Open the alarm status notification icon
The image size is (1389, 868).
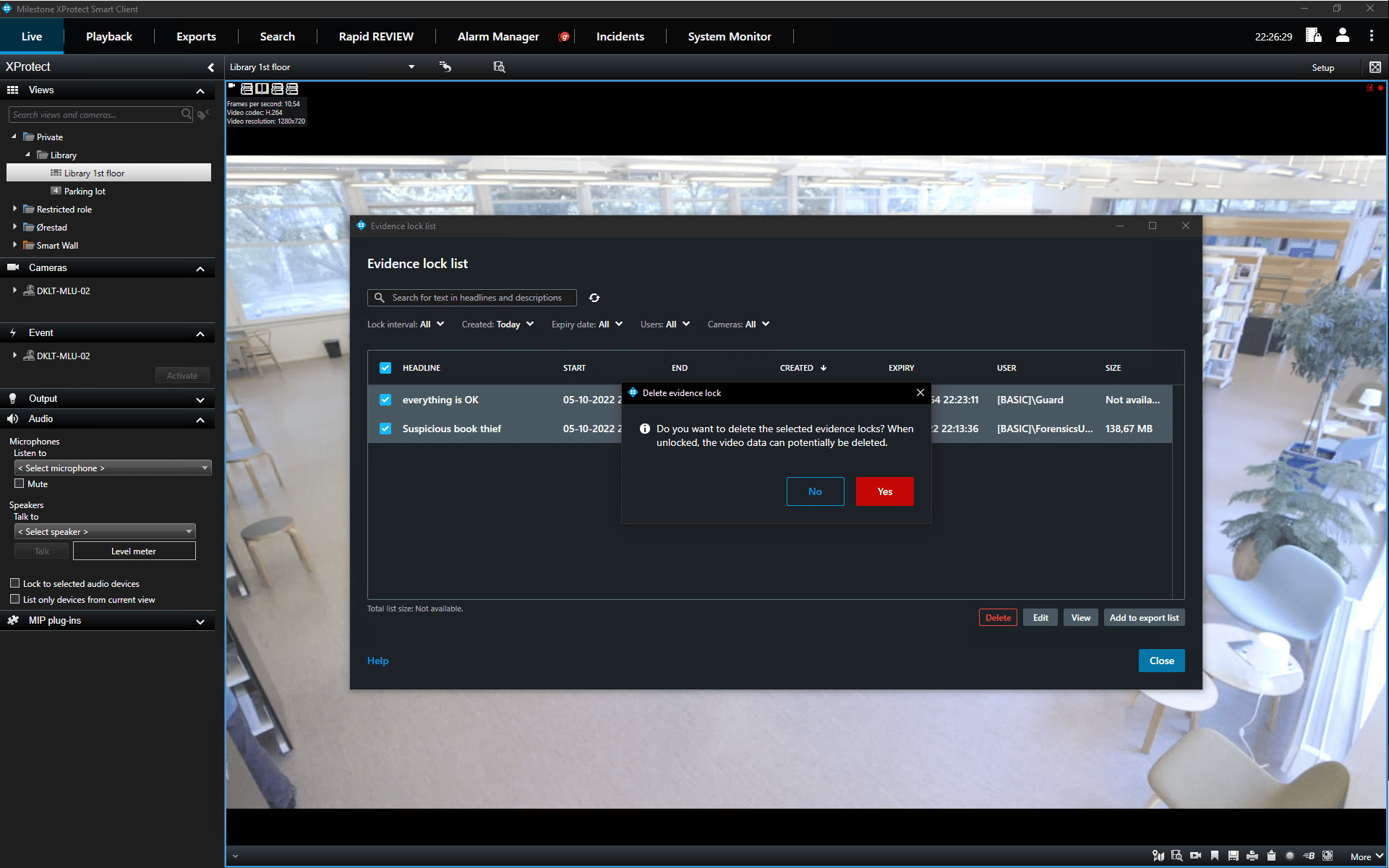pyautogui.click(x=565, y=36)
